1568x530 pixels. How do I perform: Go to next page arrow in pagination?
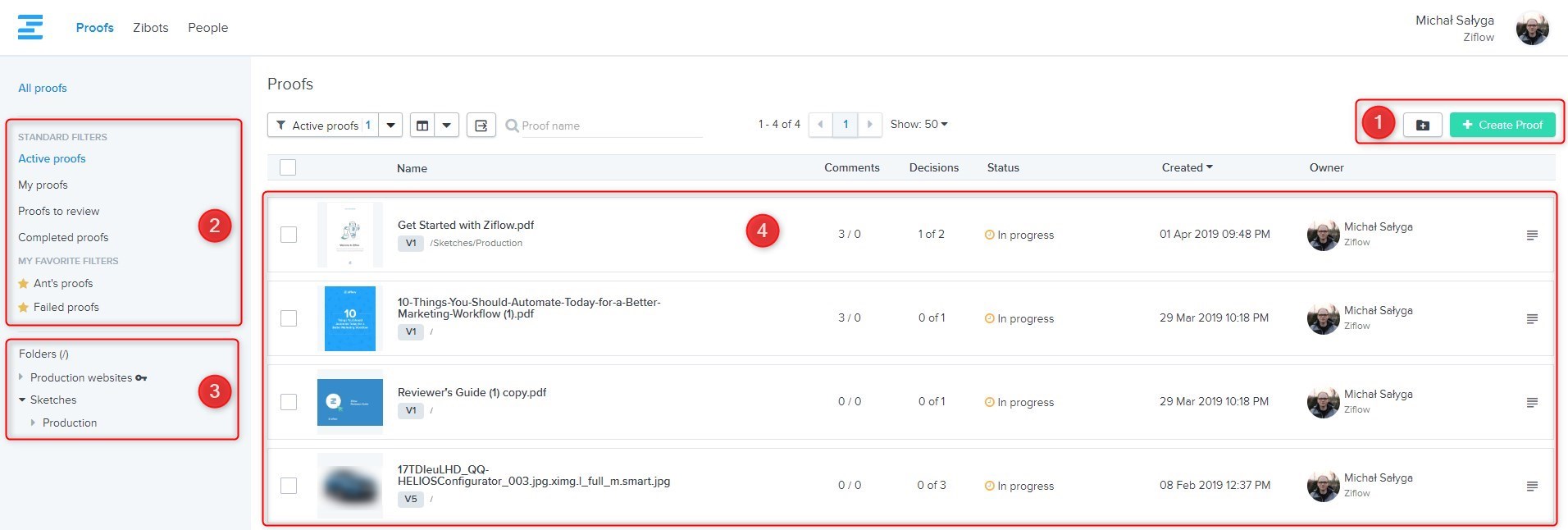[870, 125]
